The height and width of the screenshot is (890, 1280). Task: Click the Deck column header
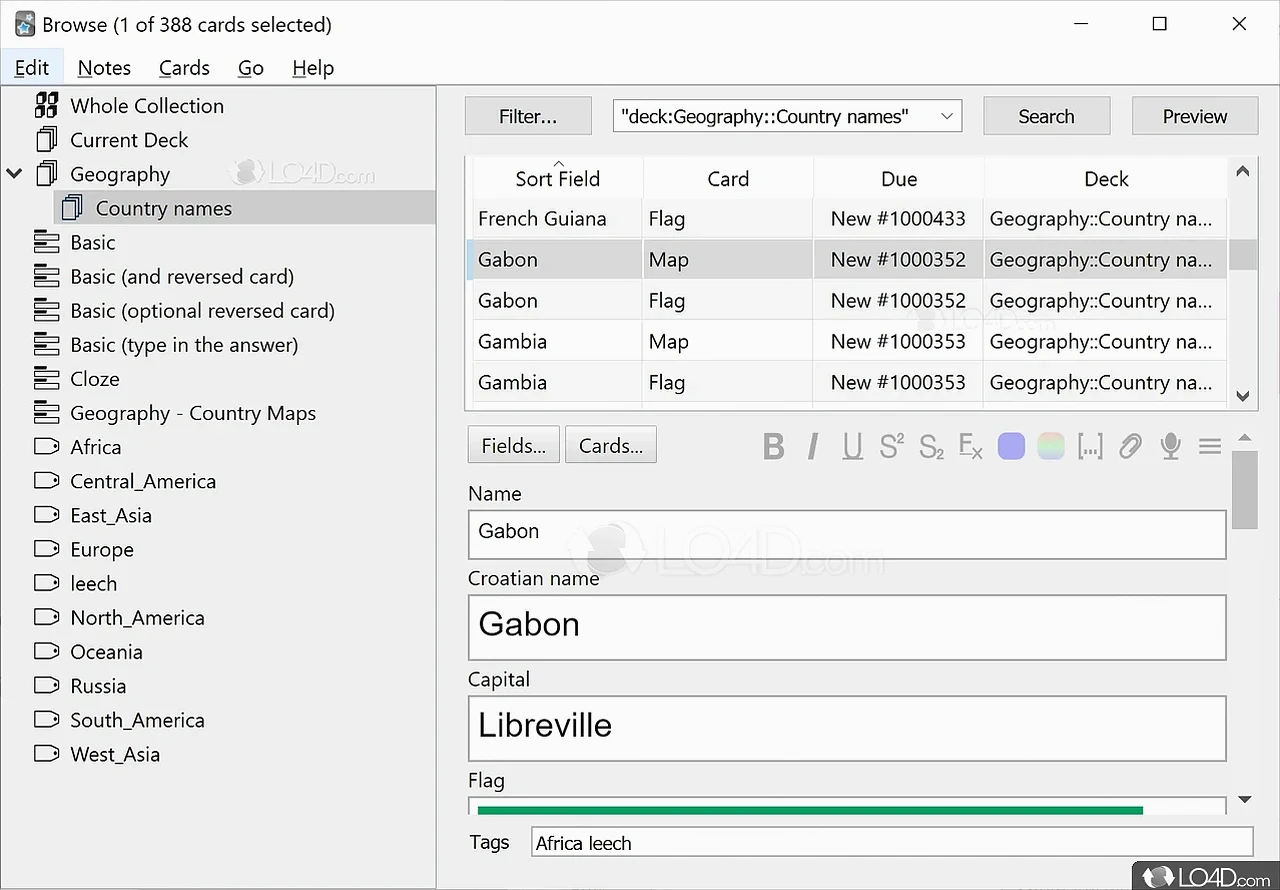(x=1106, y=178)
